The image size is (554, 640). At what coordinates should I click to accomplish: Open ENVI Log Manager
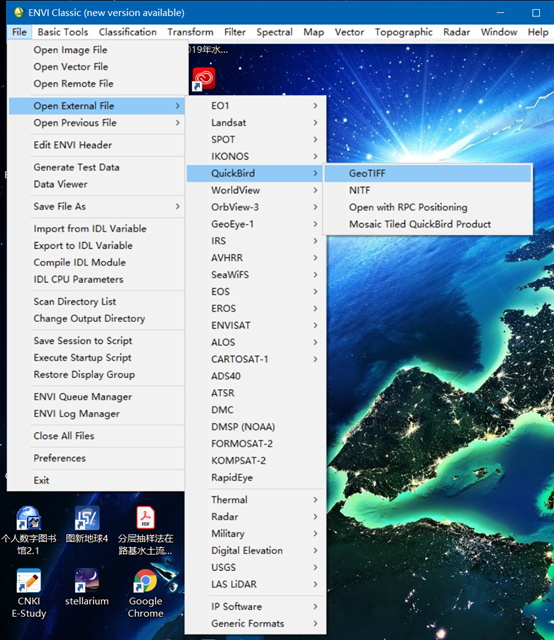(x=97, y=414)
